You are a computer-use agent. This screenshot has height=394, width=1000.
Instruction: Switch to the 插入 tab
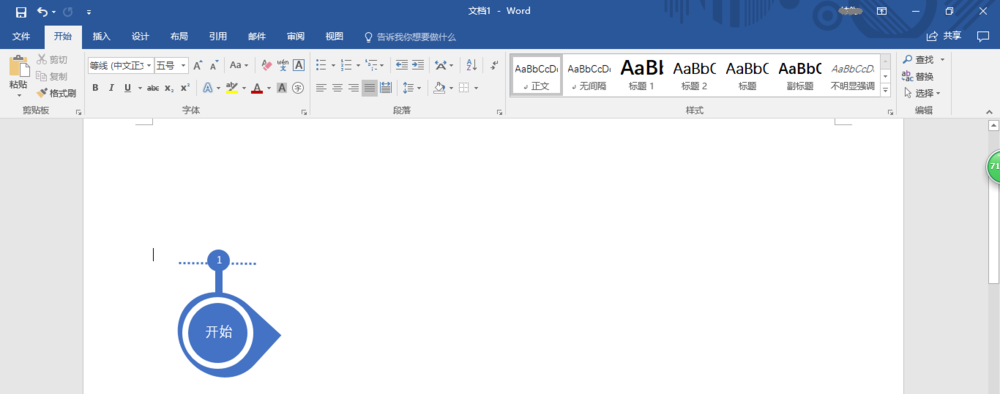coord(101,36)
